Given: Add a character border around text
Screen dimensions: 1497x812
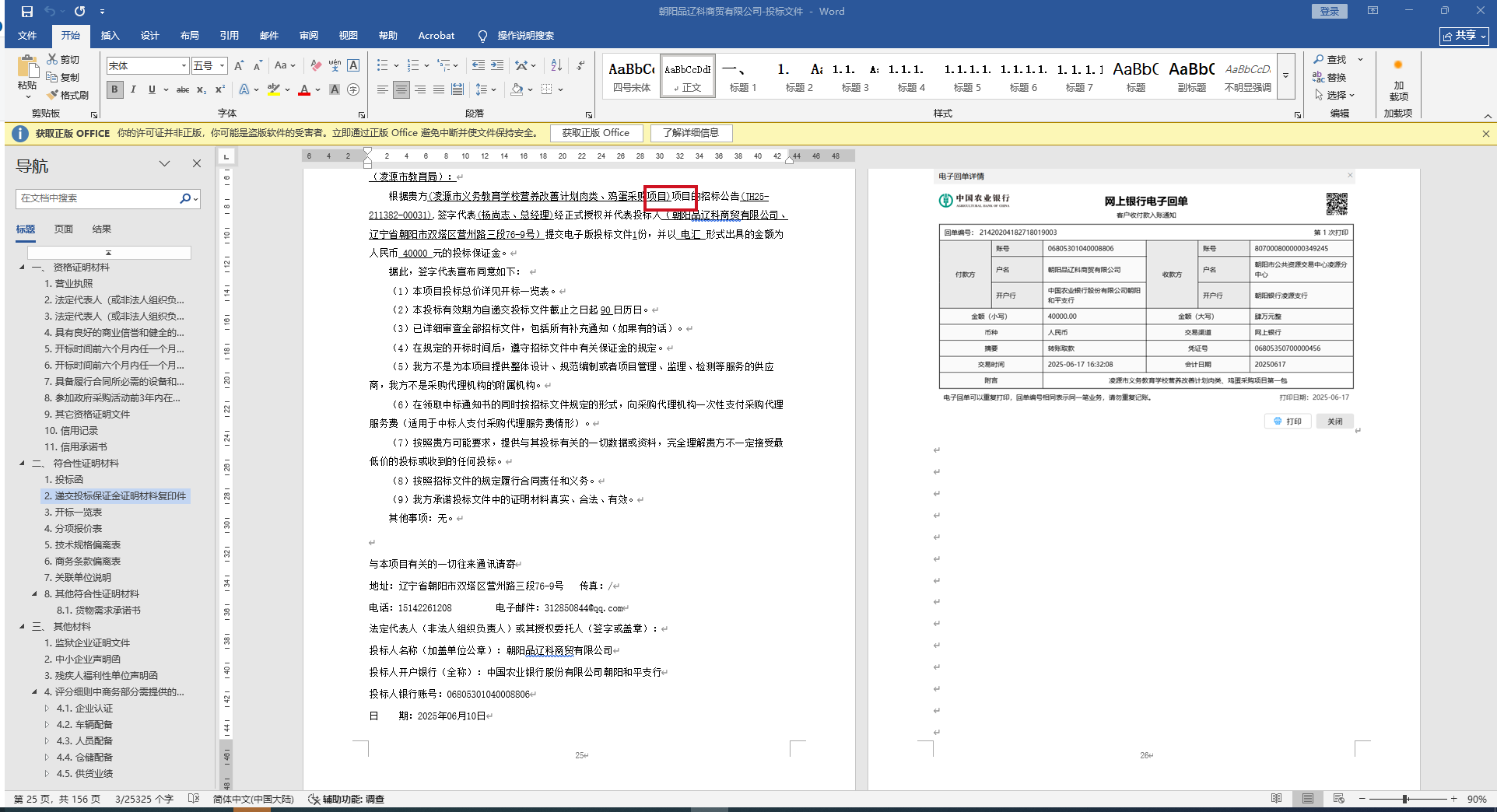Looking at the screenshot, I should [x=353, y=66].
